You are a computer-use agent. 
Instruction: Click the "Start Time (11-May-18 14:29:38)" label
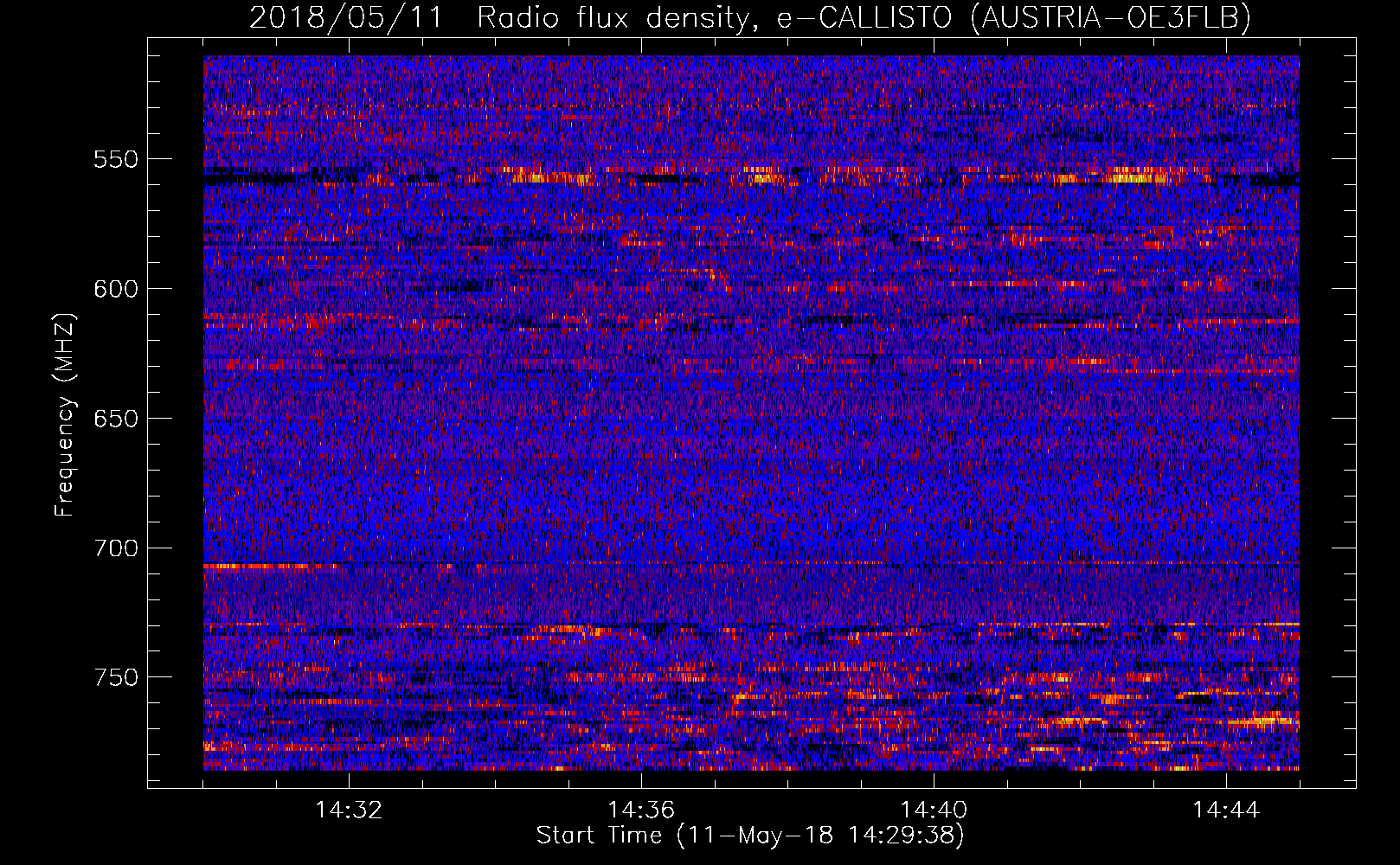click(x=750, y=836)
